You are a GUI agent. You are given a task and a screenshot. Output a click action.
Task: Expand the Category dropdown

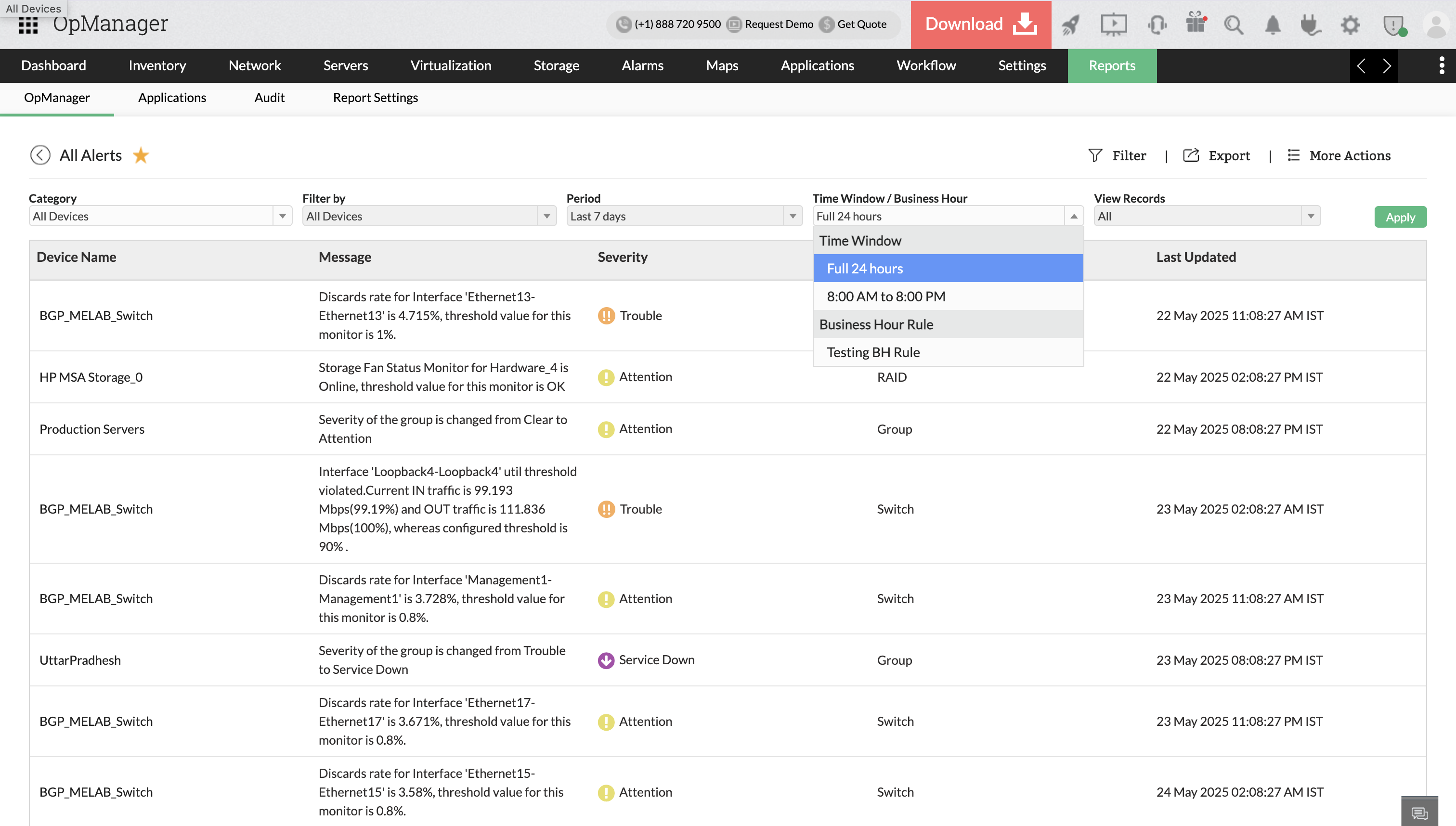[160, 216]
